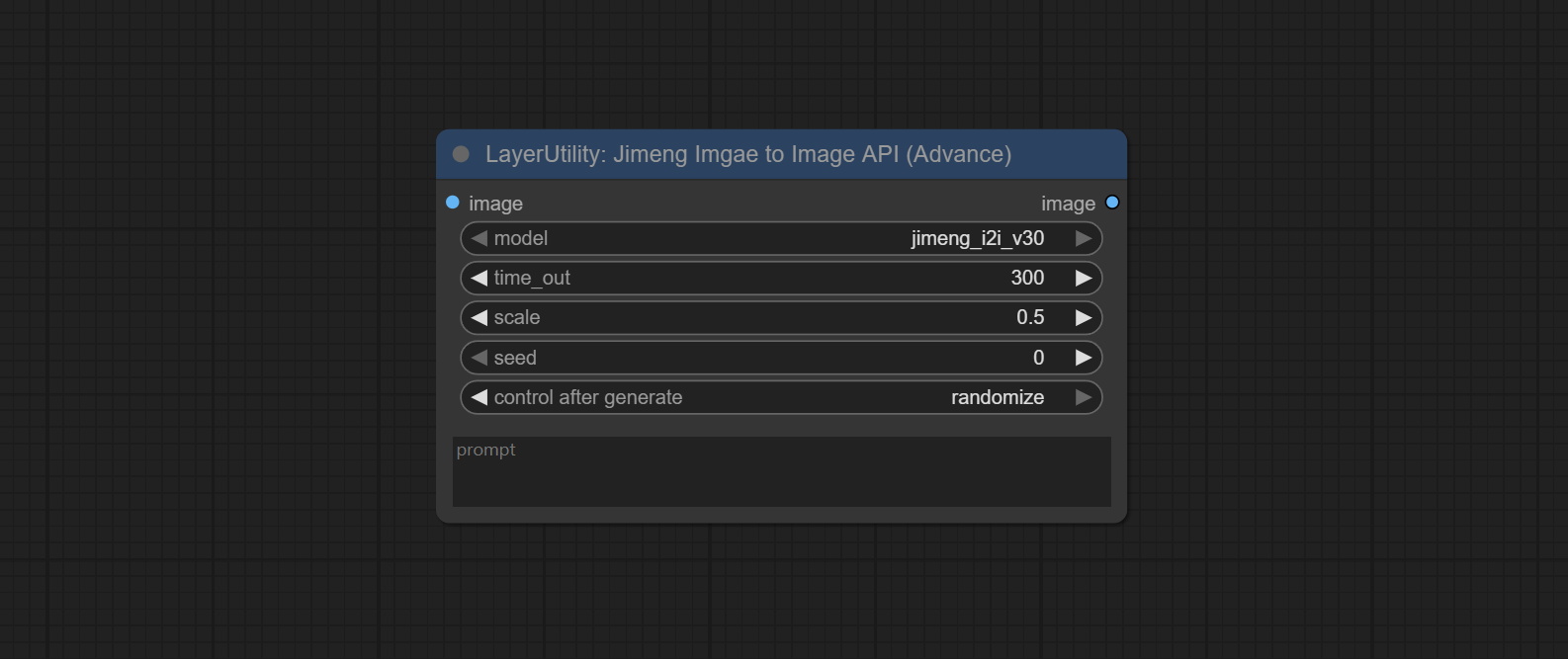This screenshot has height=659, width=1568.
Task: Click the node collapse dot in title bar
Action: tap(461, 154)
